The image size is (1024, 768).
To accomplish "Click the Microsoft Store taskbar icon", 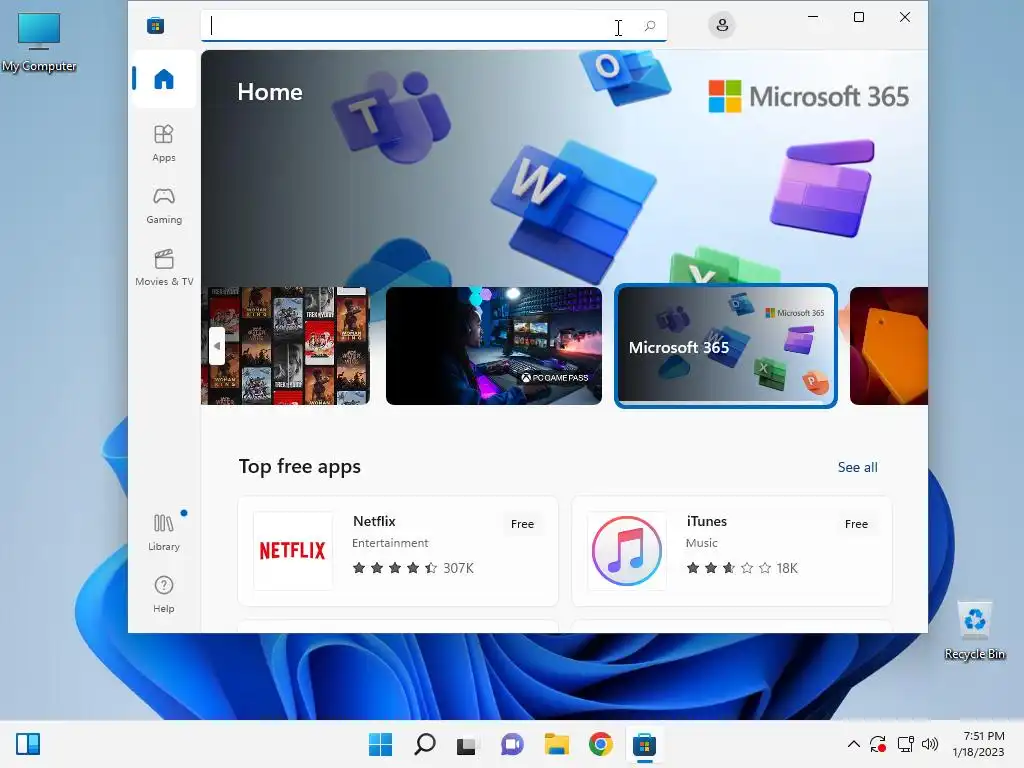I will tap(644, 744).
